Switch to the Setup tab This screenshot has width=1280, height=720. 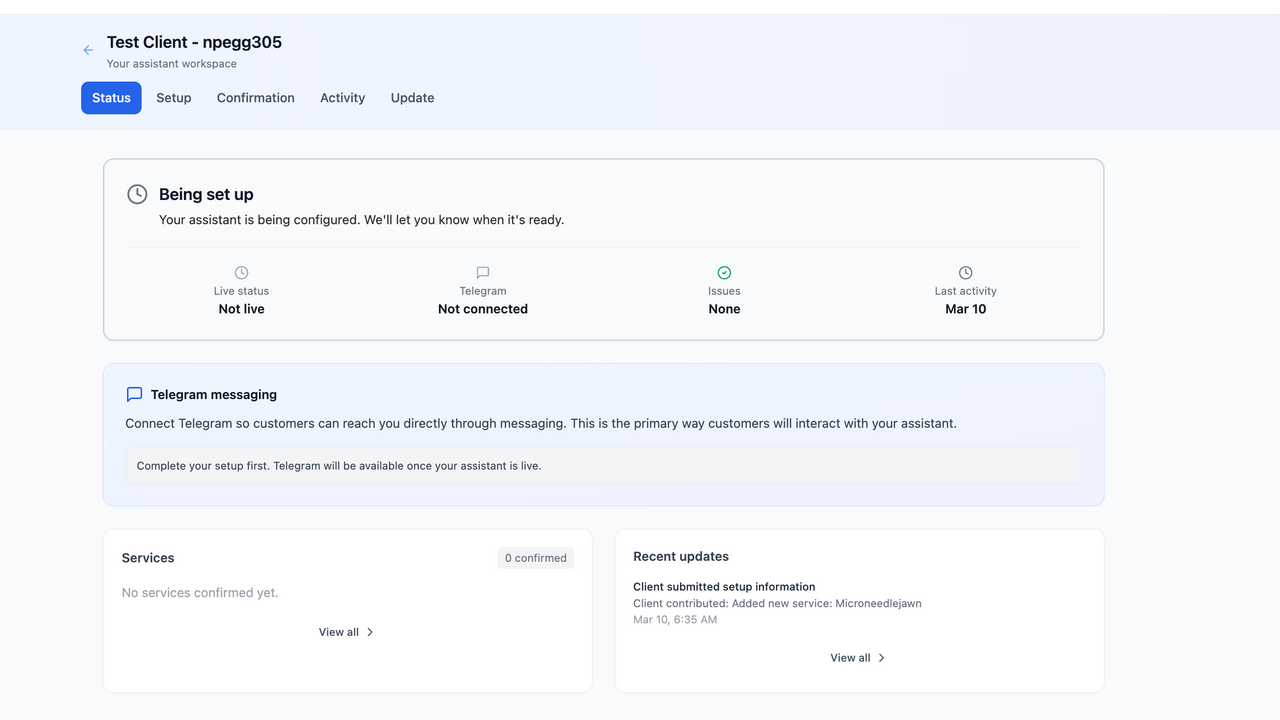pyautogui.click(x=174, y=98)
